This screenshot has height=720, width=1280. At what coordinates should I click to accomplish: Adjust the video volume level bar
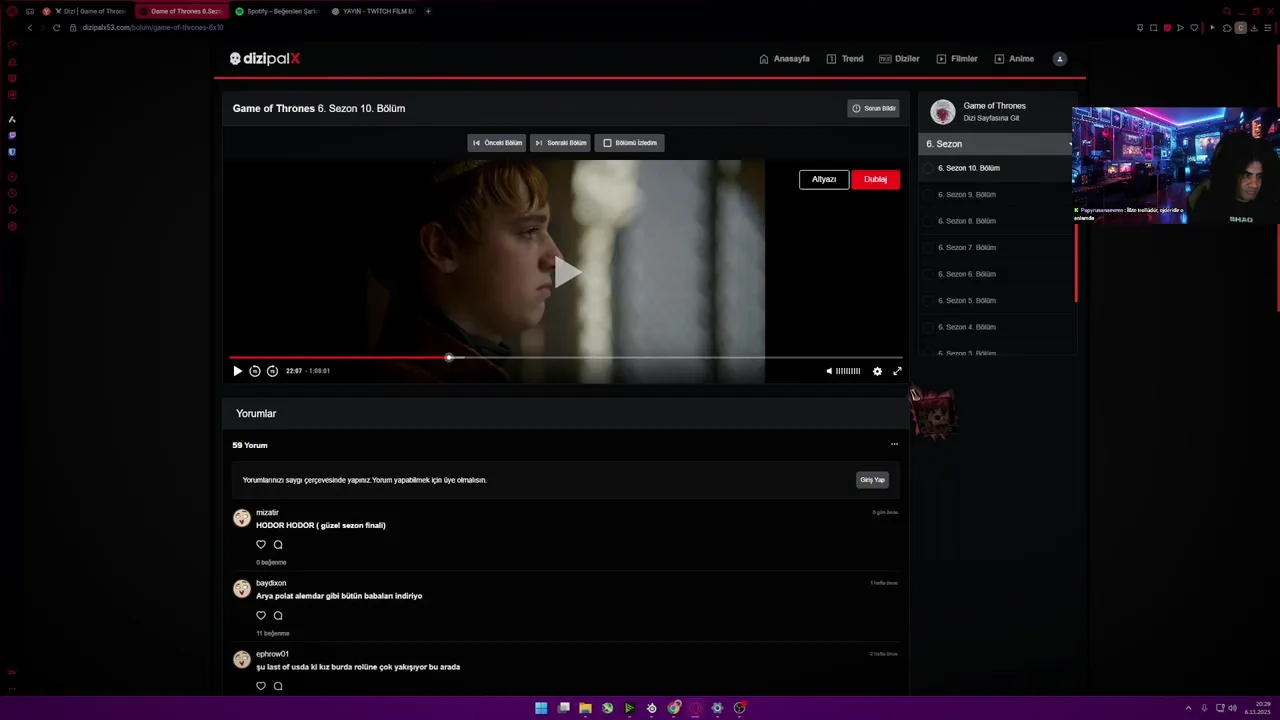(848, 371)
